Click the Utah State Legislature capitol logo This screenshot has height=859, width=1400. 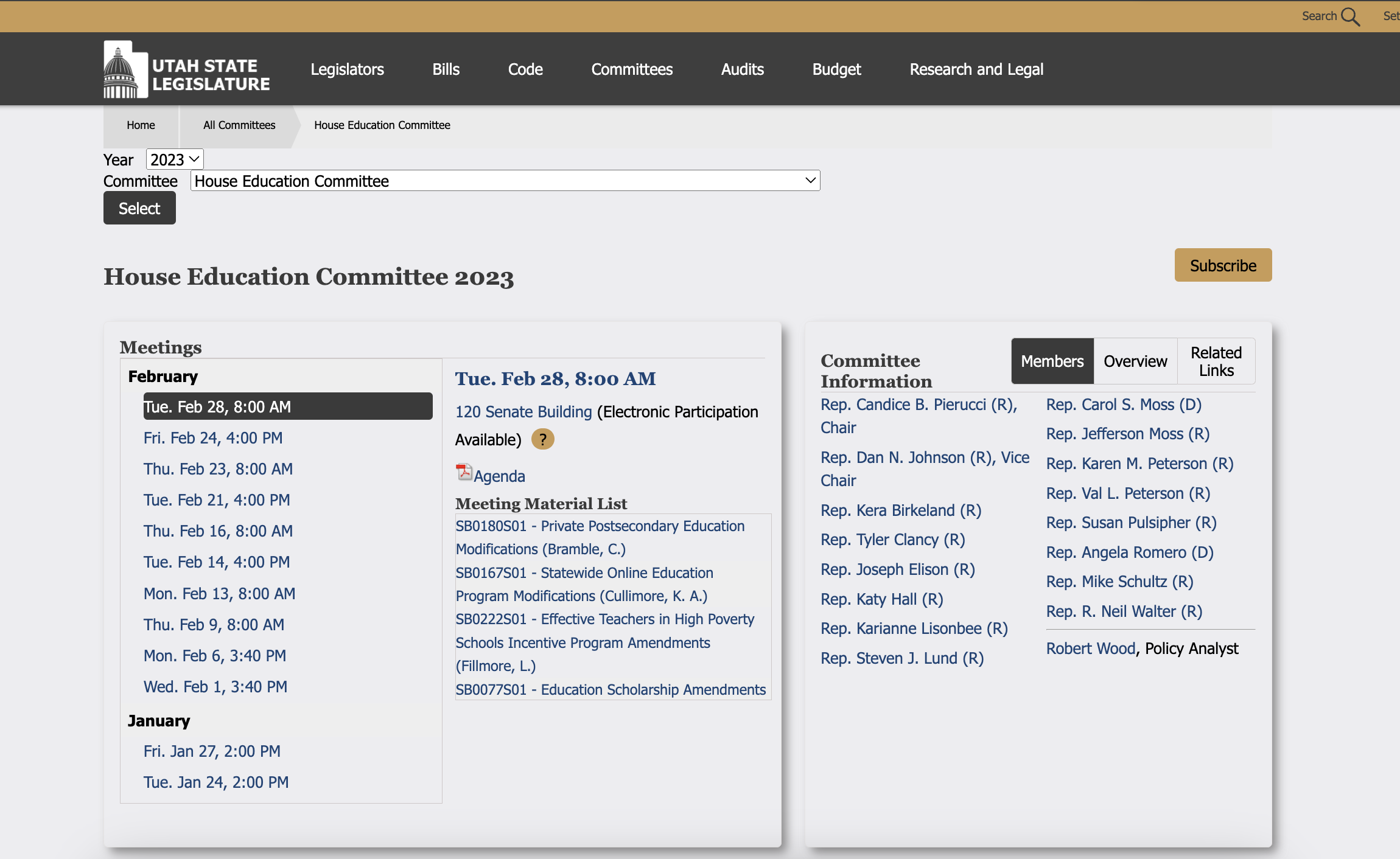tap(125, 70)
